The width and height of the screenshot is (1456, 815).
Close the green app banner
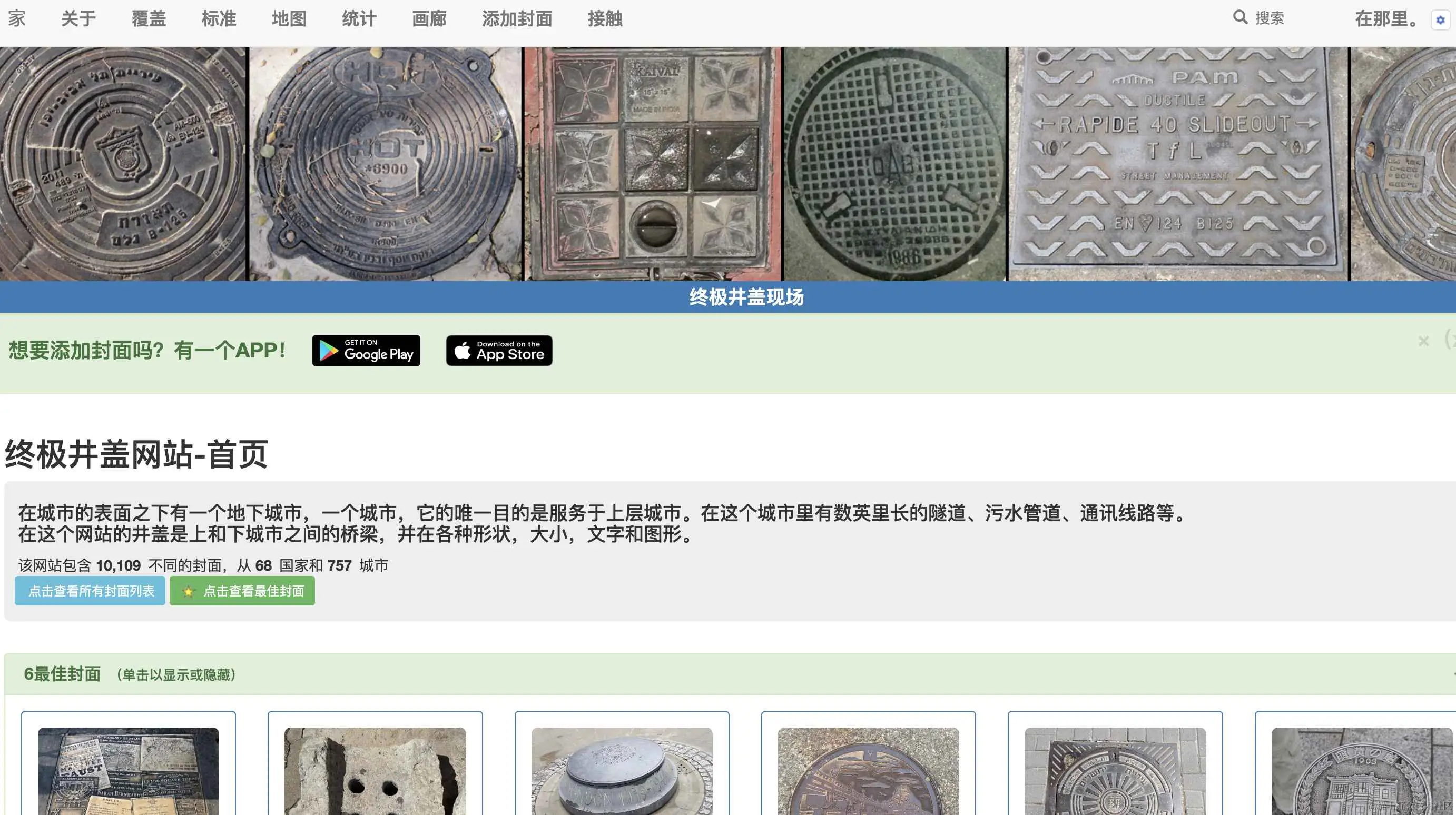(1423, 341)
